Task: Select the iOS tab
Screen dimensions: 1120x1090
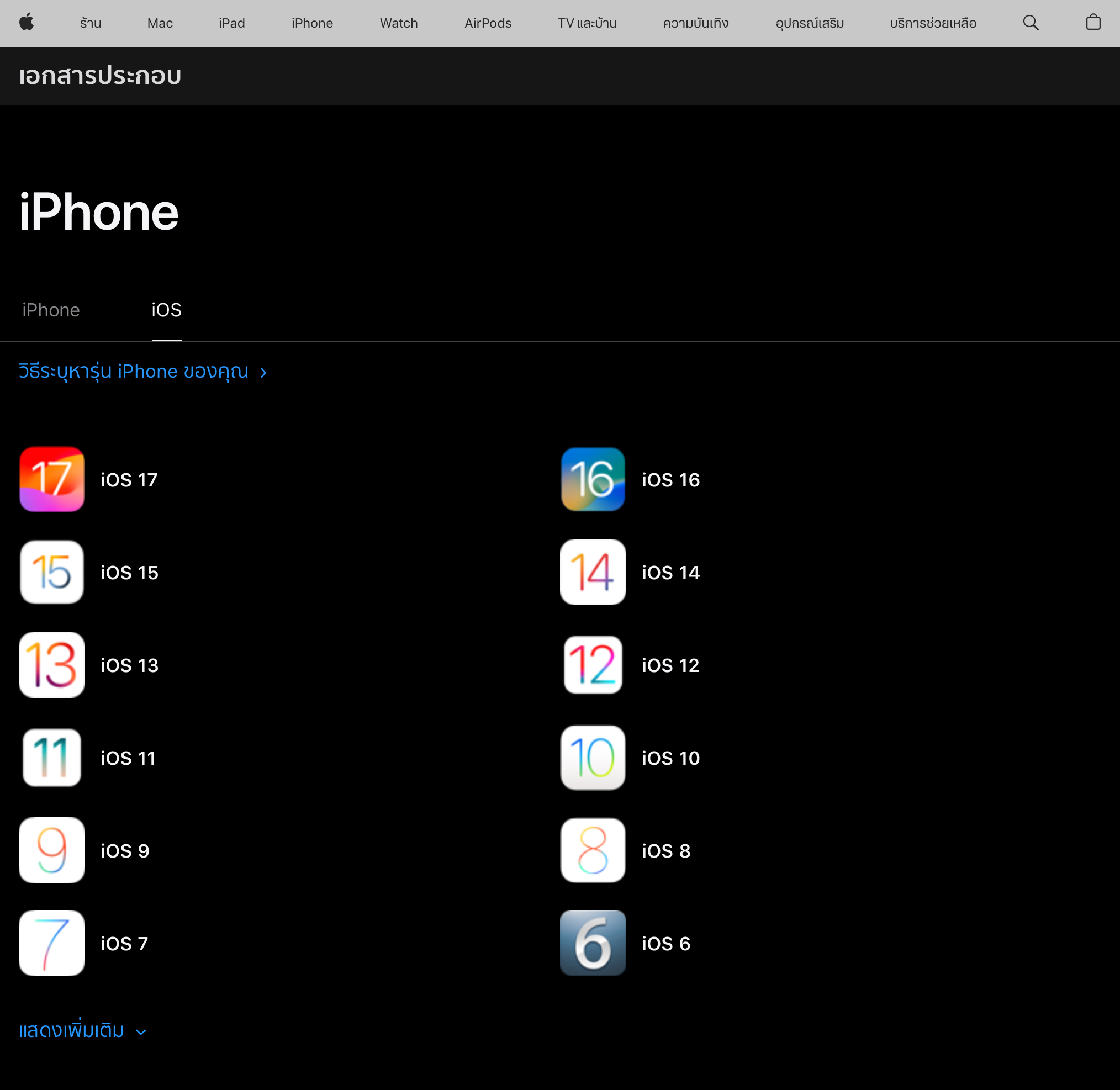Action: [166, 310]
